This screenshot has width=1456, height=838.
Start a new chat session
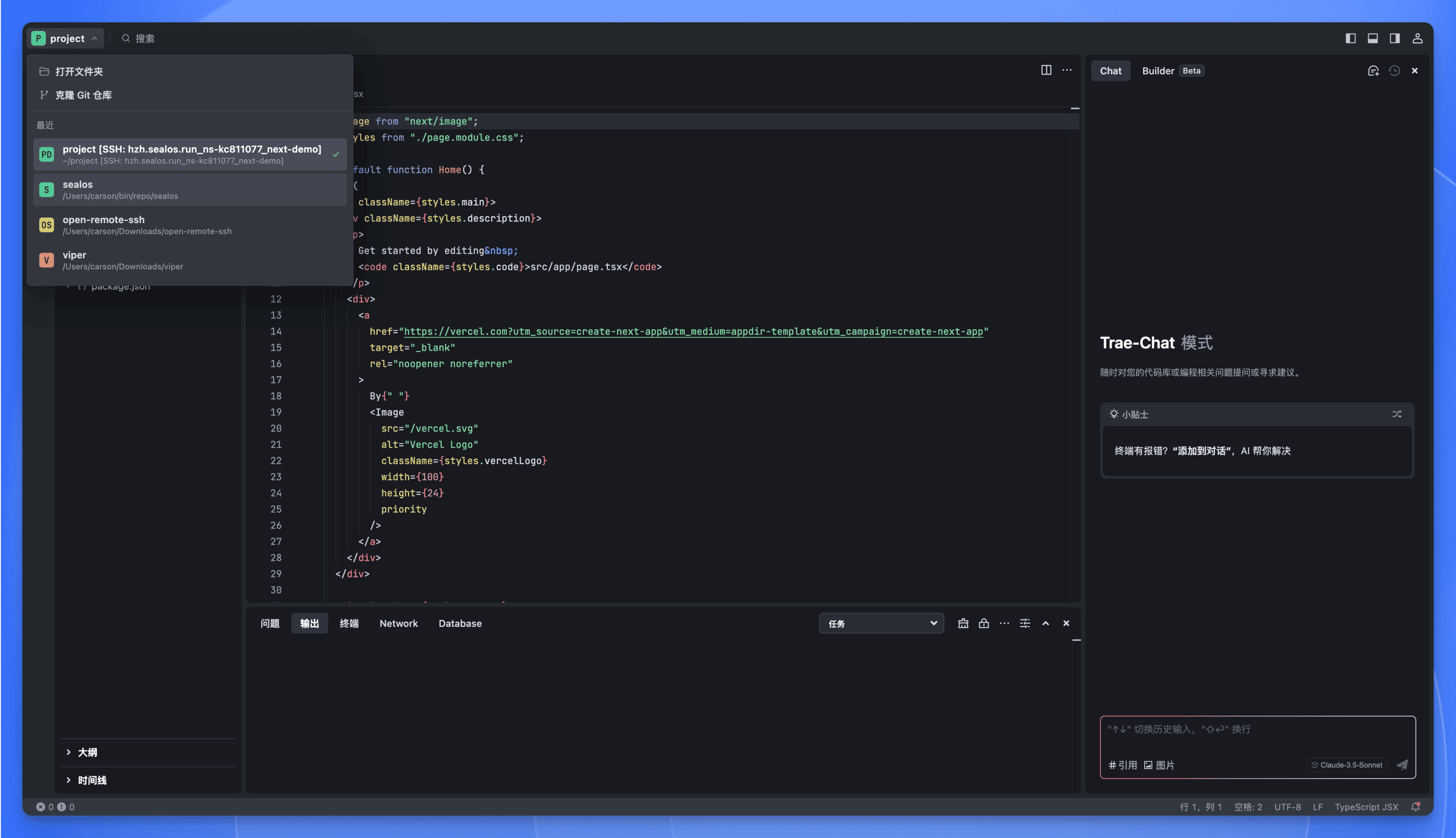[1373, 70]
